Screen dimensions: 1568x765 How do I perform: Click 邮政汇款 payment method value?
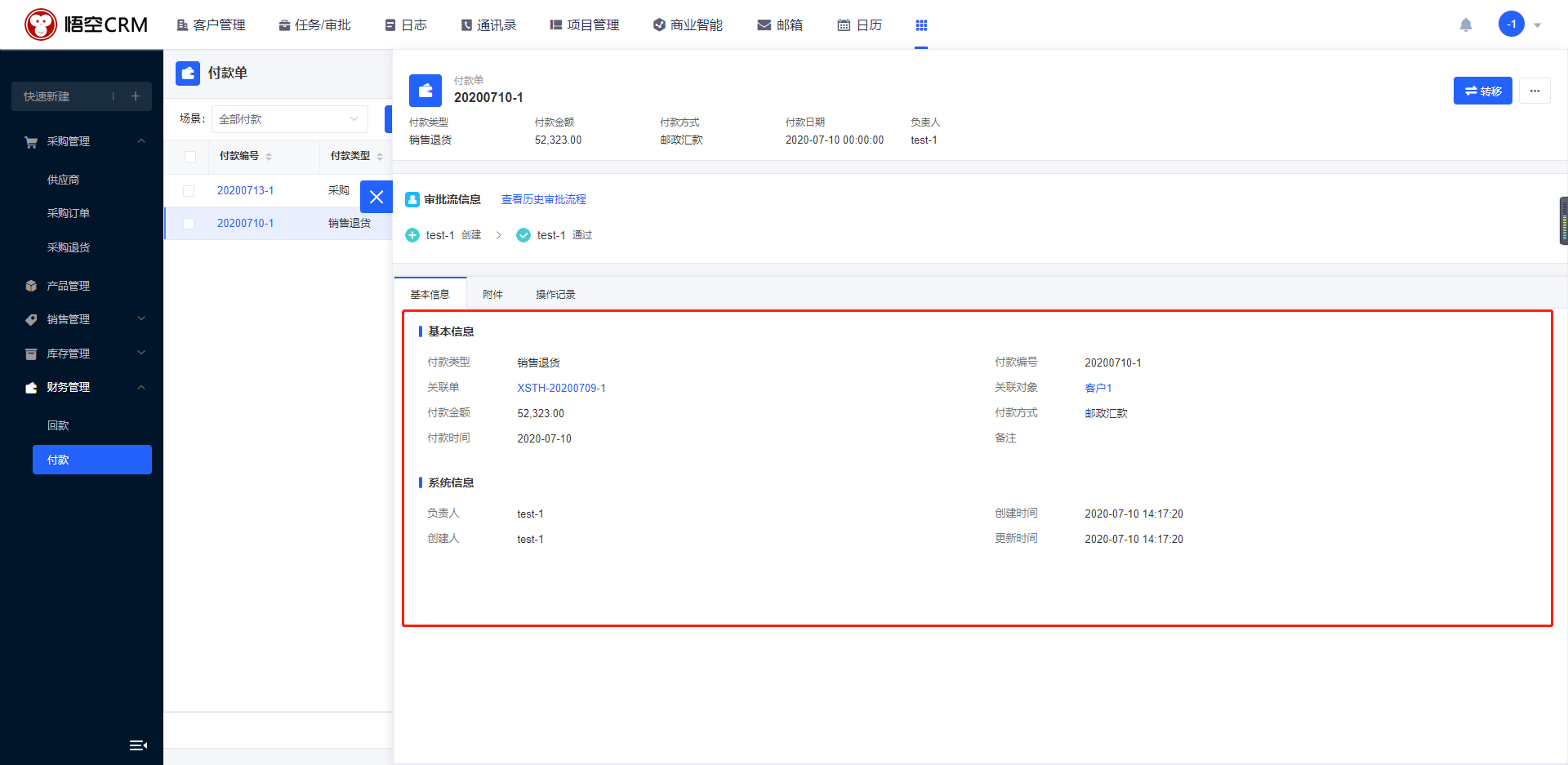(x=1106, y=413)
